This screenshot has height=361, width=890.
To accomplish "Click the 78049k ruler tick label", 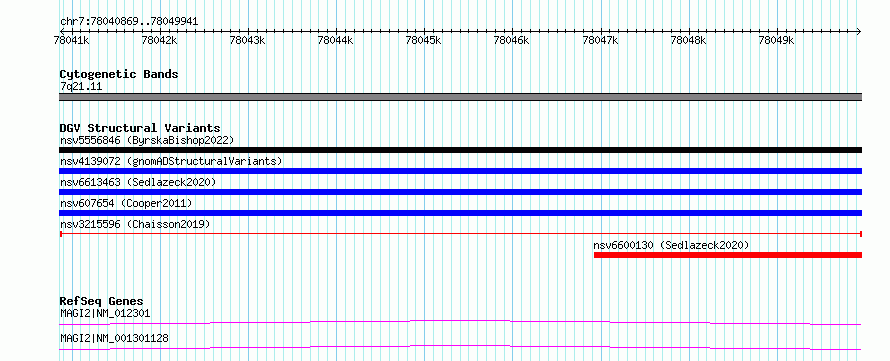I will coord(776,40).
